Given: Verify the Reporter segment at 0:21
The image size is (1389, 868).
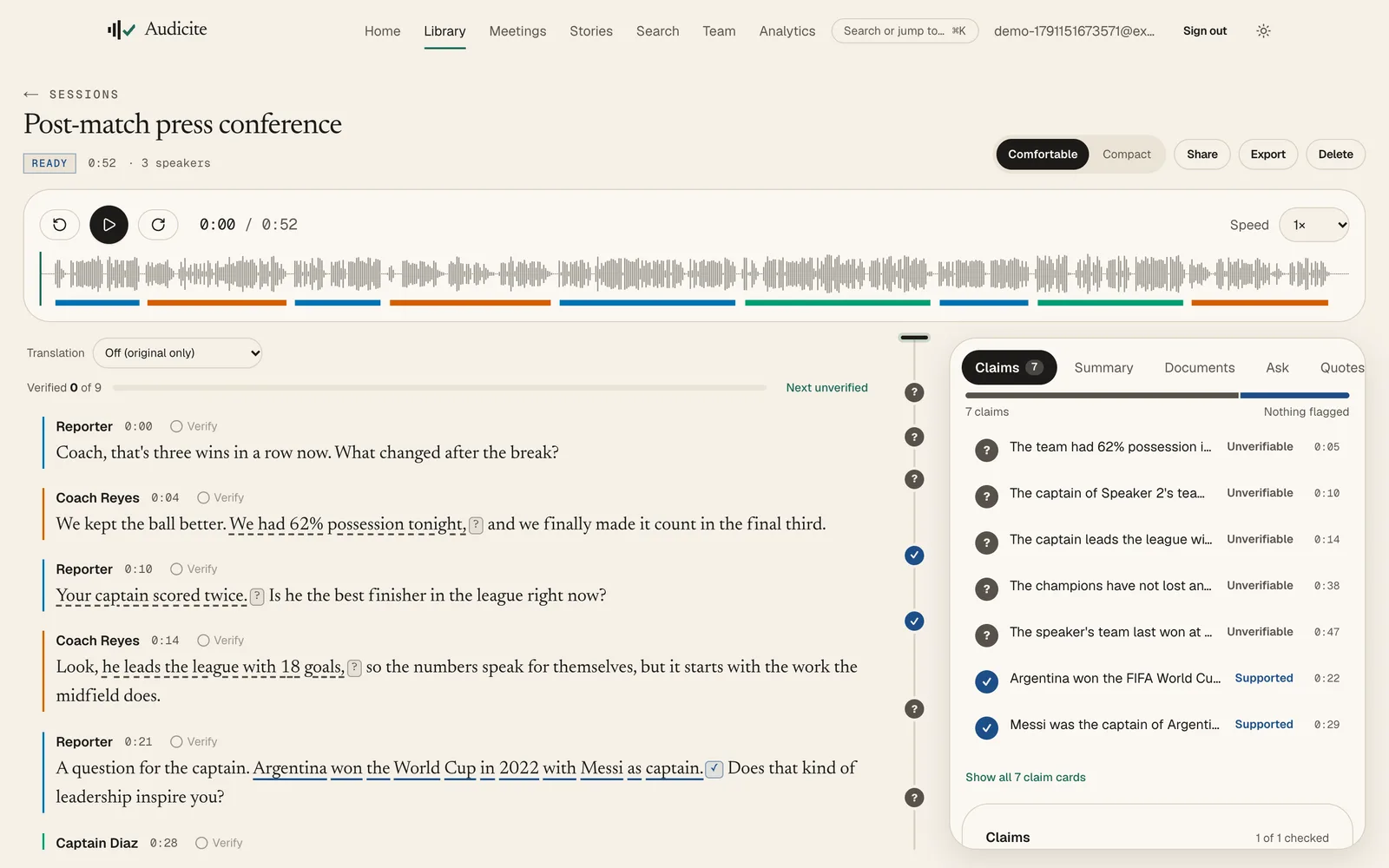Looking at the screenshot, I should coord(194,741).
